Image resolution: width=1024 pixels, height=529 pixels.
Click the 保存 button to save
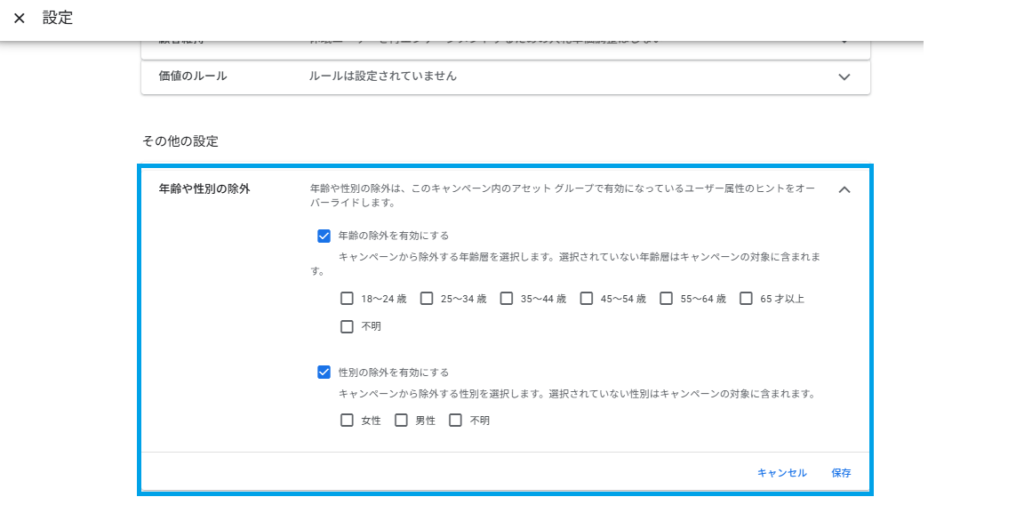point(841,473)
